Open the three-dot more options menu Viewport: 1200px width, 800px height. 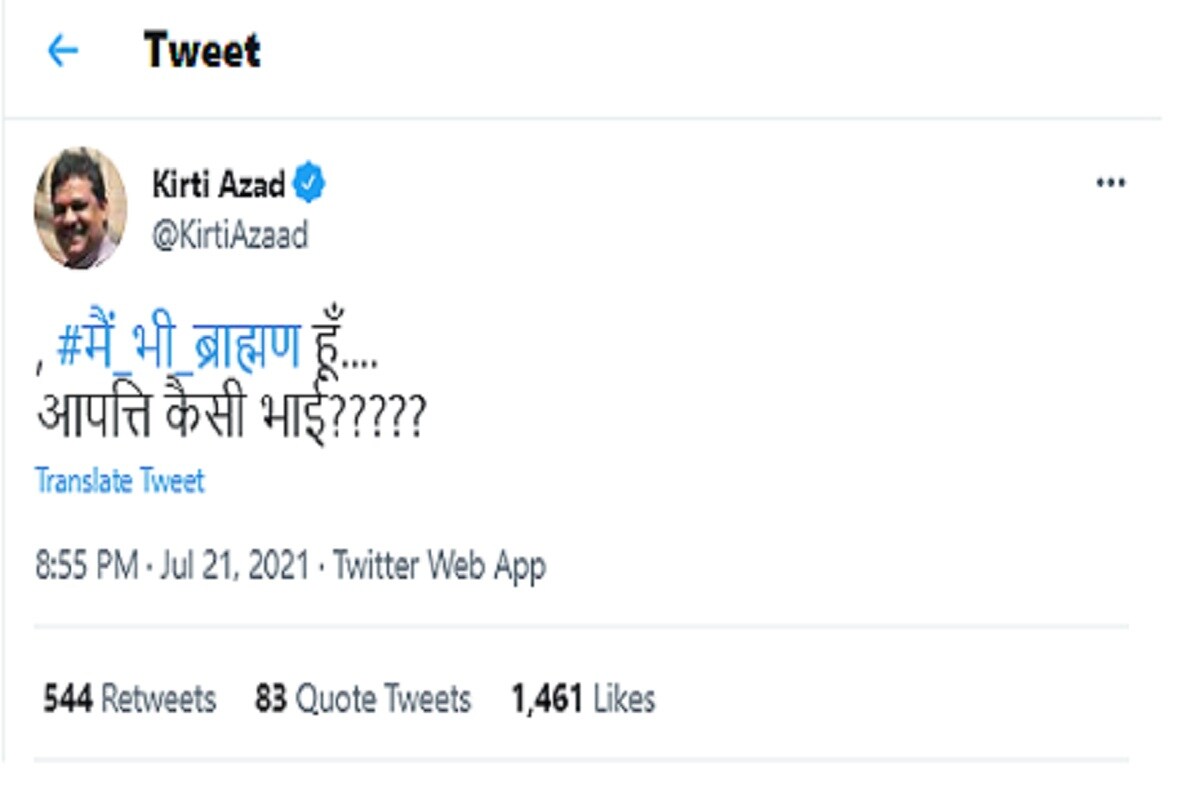(1111, 183)
